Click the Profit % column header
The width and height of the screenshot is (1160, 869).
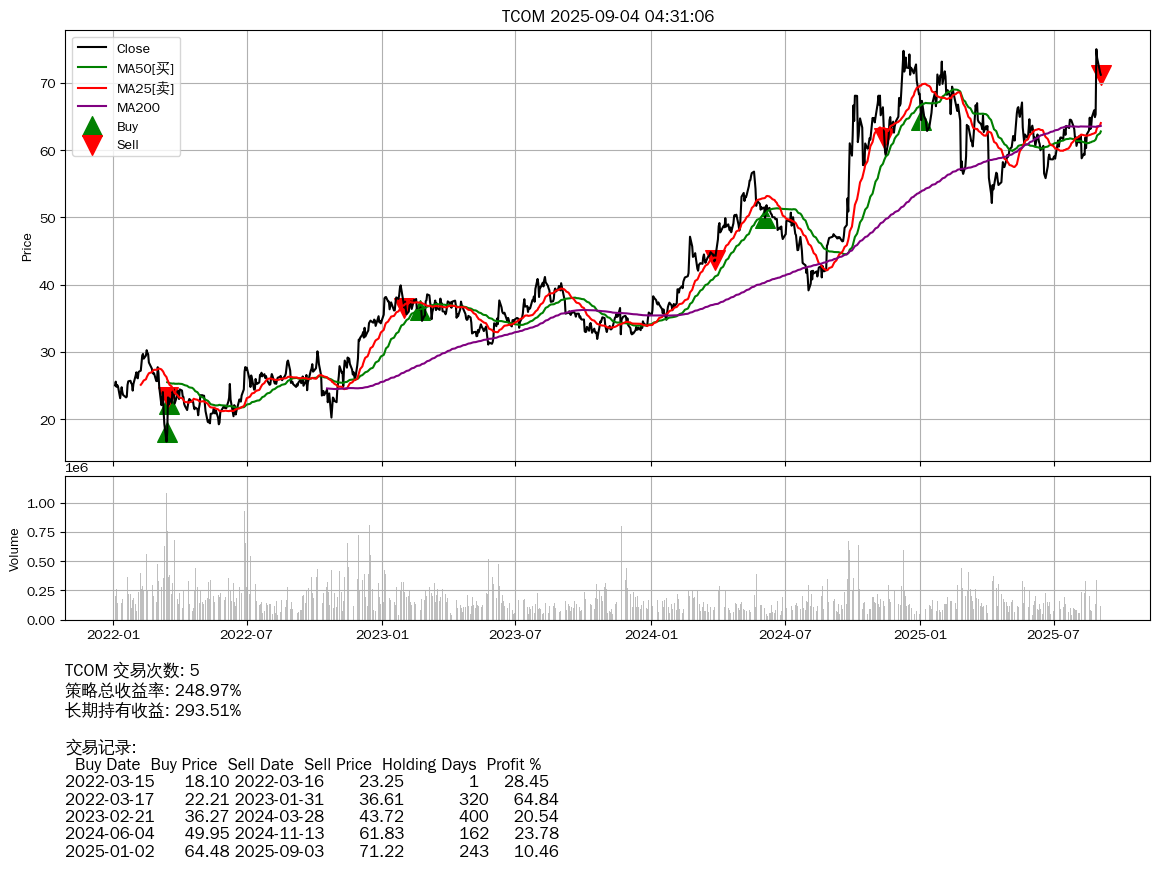click(513, 764)
